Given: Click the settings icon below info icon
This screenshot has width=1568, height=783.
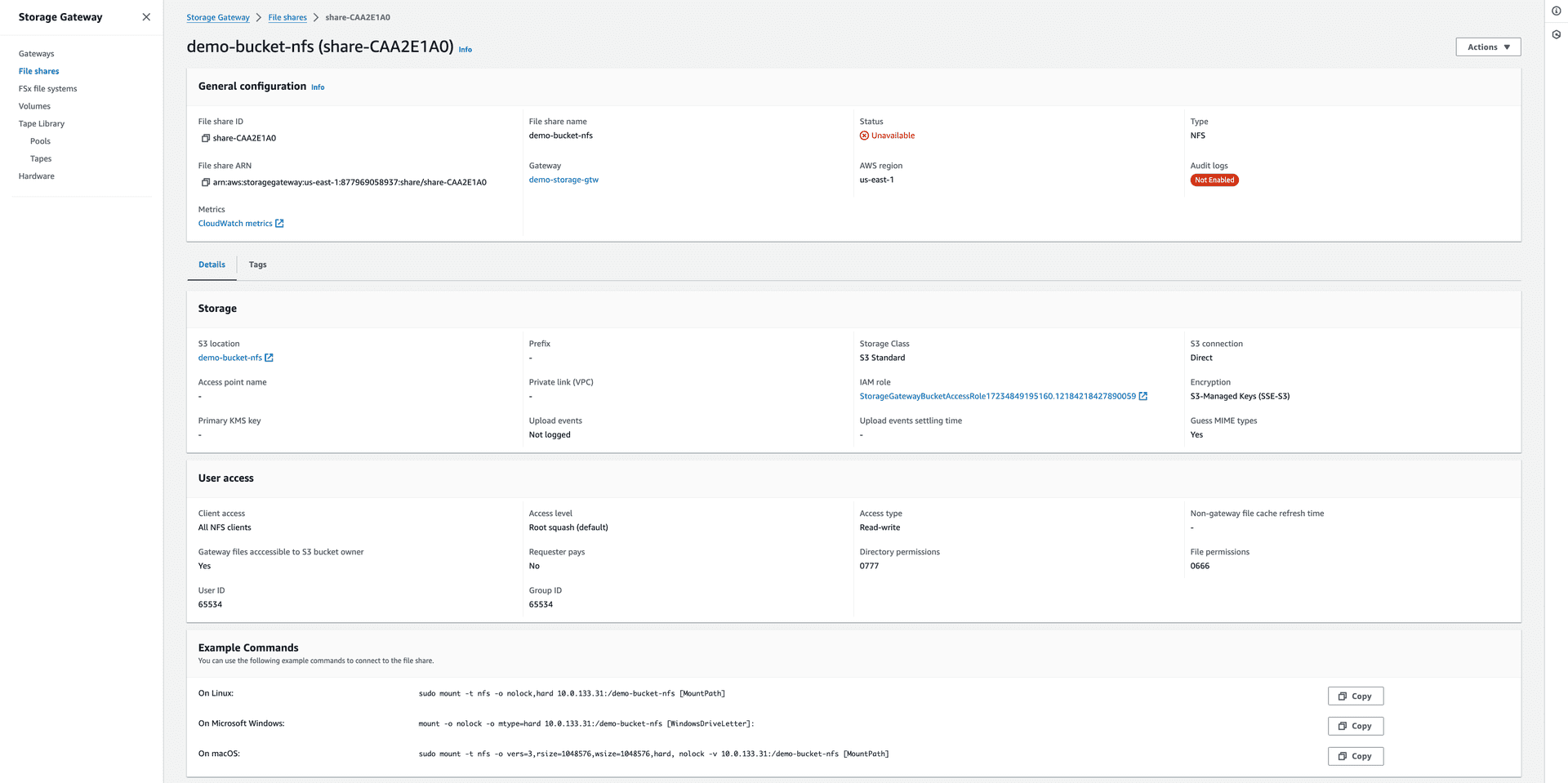Looking at the screenshot, I should (1556, 34).
